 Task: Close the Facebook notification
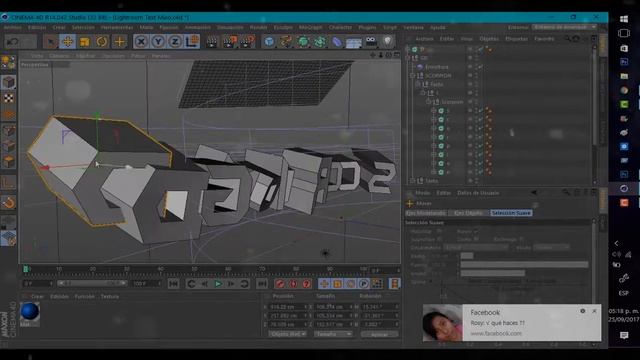click(594, 311)
